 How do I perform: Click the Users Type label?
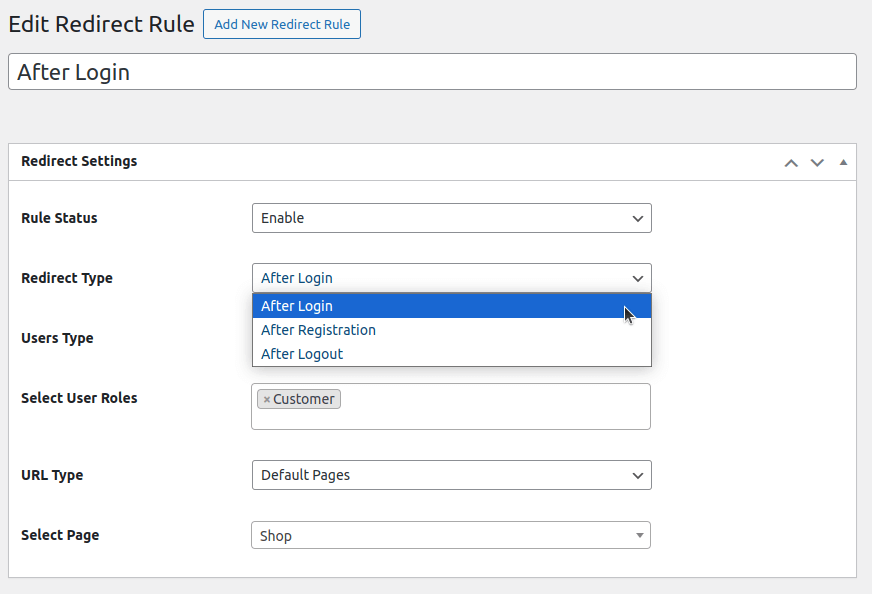tap(57, 338)
